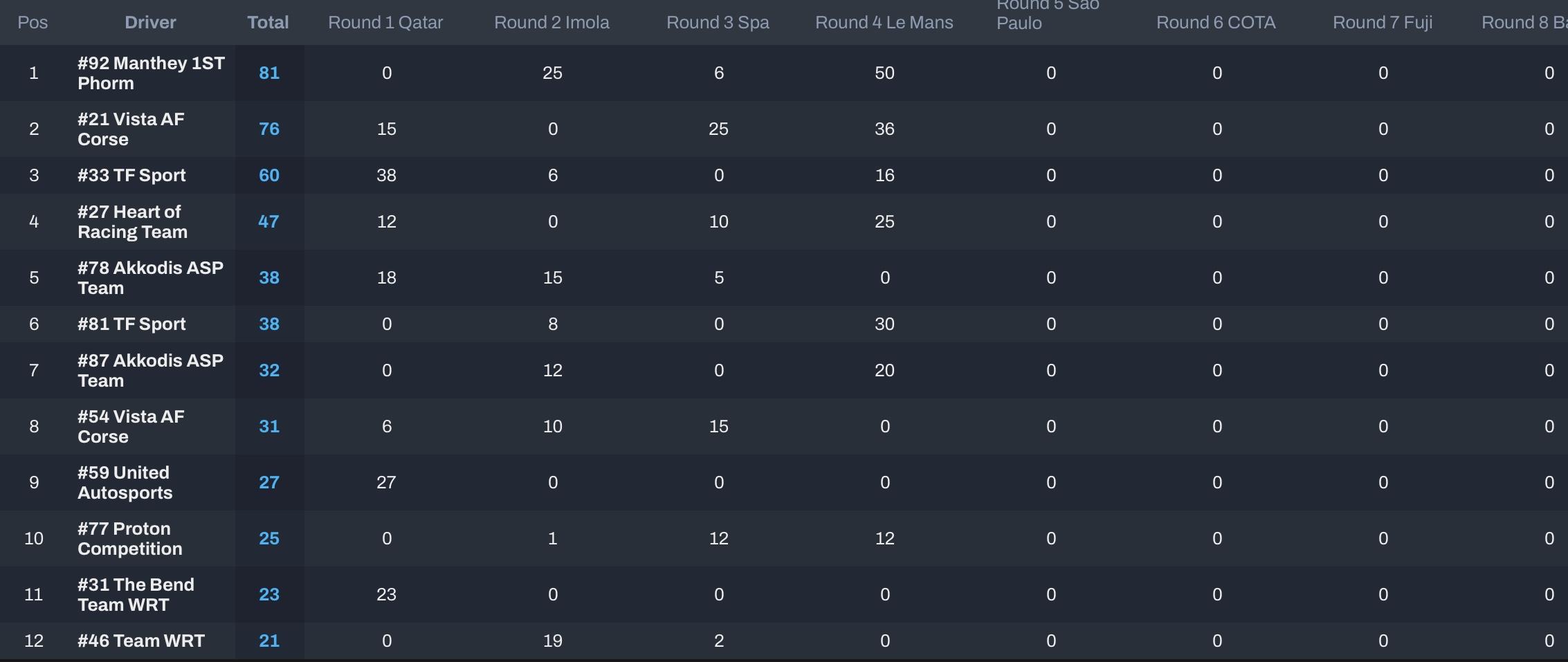Click the Driver column header

[x=150, y=22]
